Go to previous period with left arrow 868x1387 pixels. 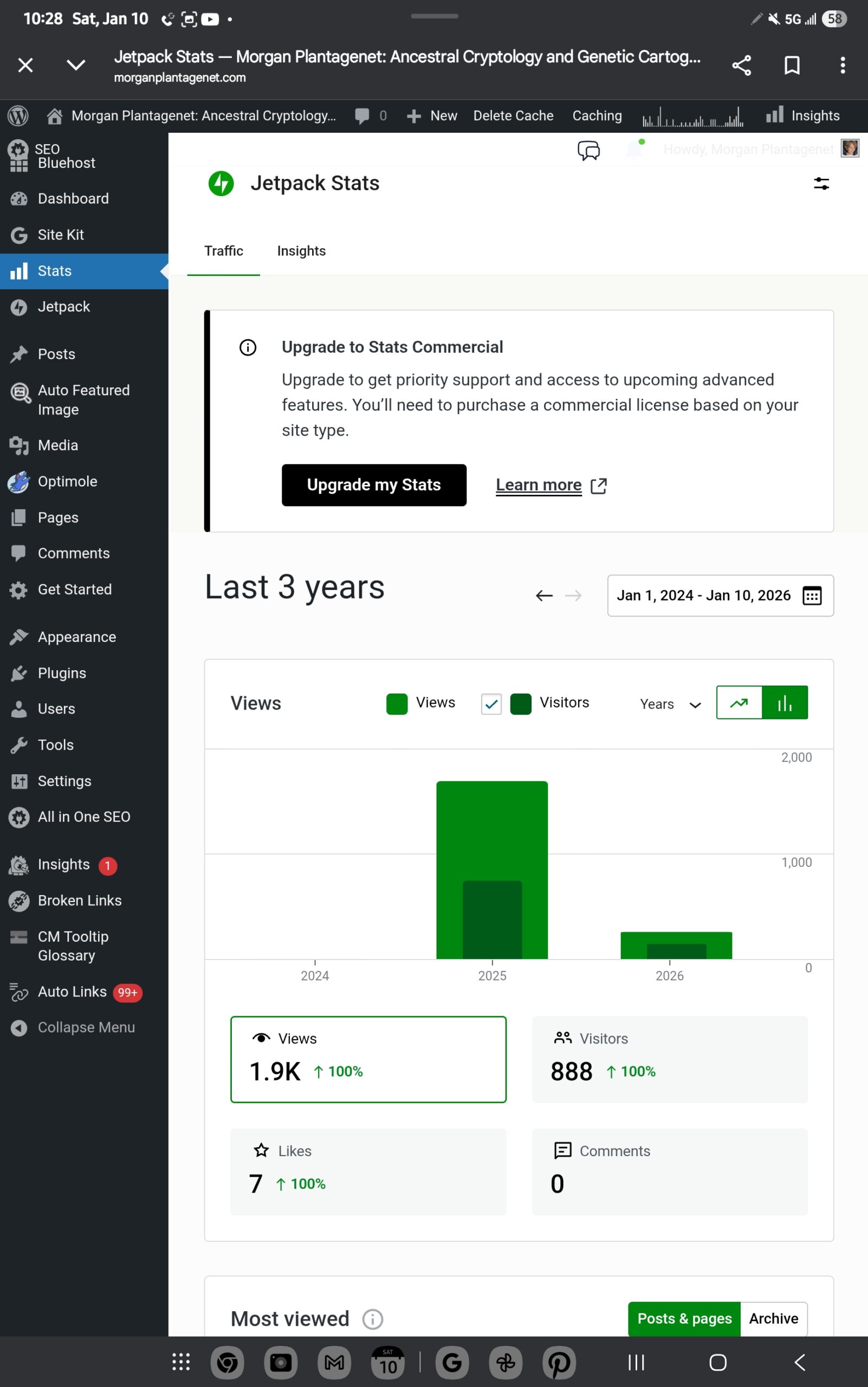[x=543, y=596]
